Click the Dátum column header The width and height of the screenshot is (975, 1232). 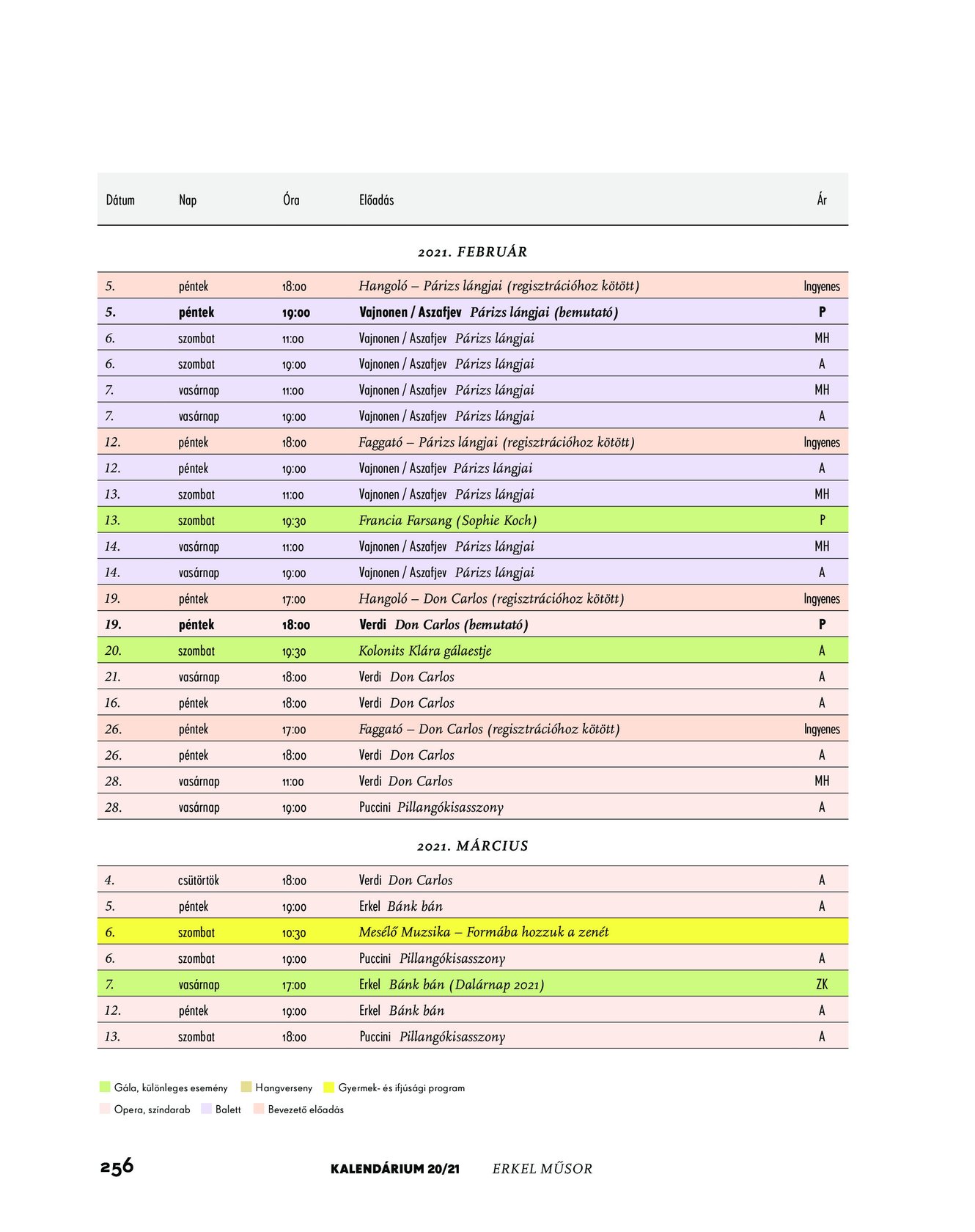click(120, 199)
